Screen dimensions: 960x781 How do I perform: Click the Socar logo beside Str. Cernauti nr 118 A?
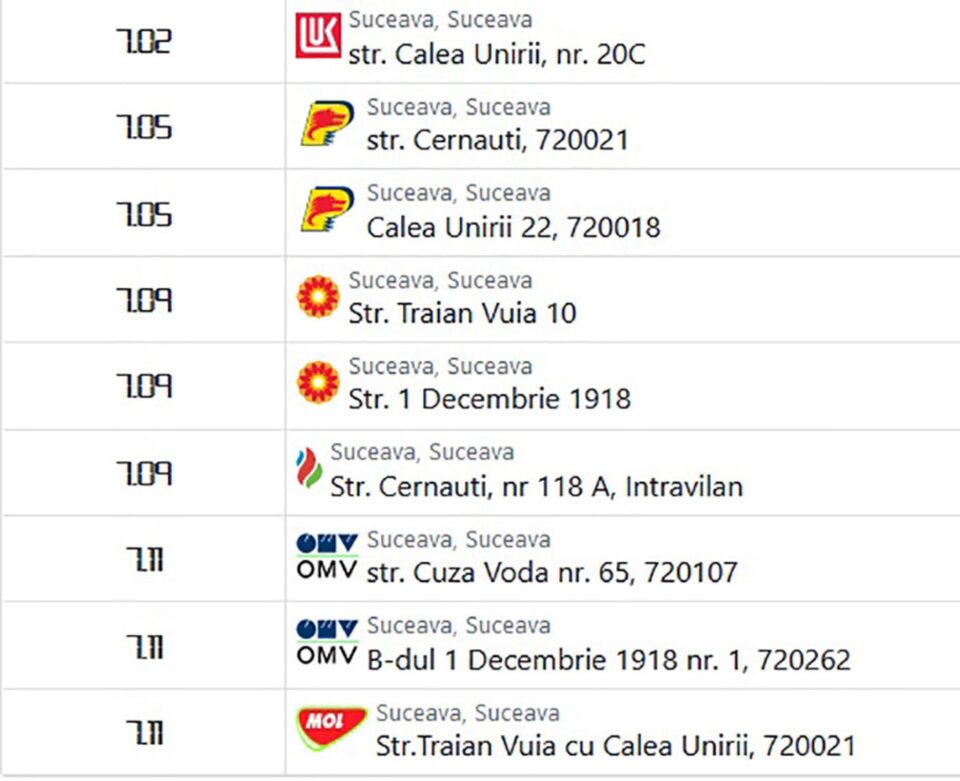tap(309, 468)
